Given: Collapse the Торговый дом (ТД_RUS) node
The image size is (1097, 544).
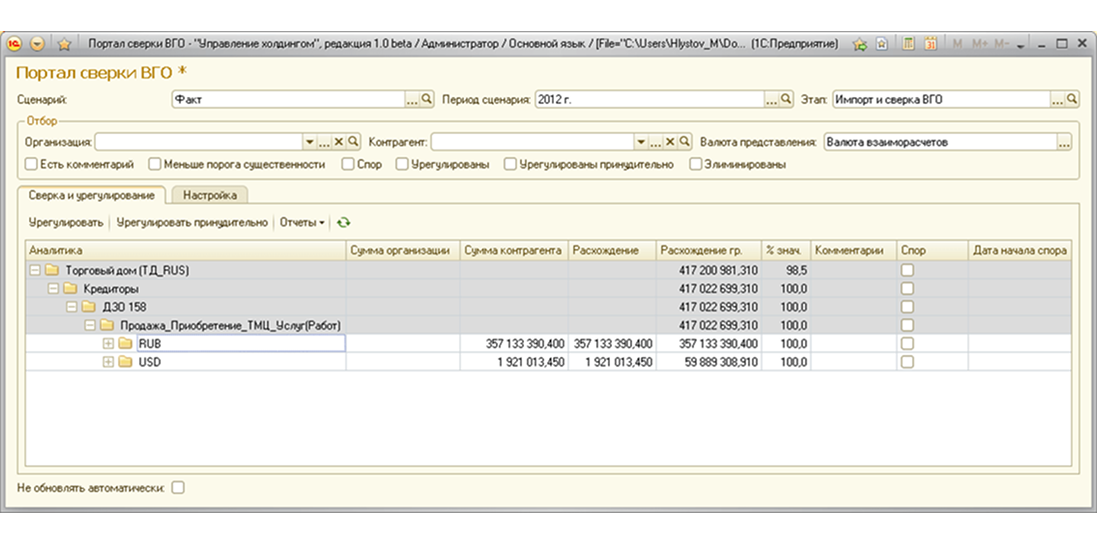Looking at the screenshot, I should click(x=34, y=270).
